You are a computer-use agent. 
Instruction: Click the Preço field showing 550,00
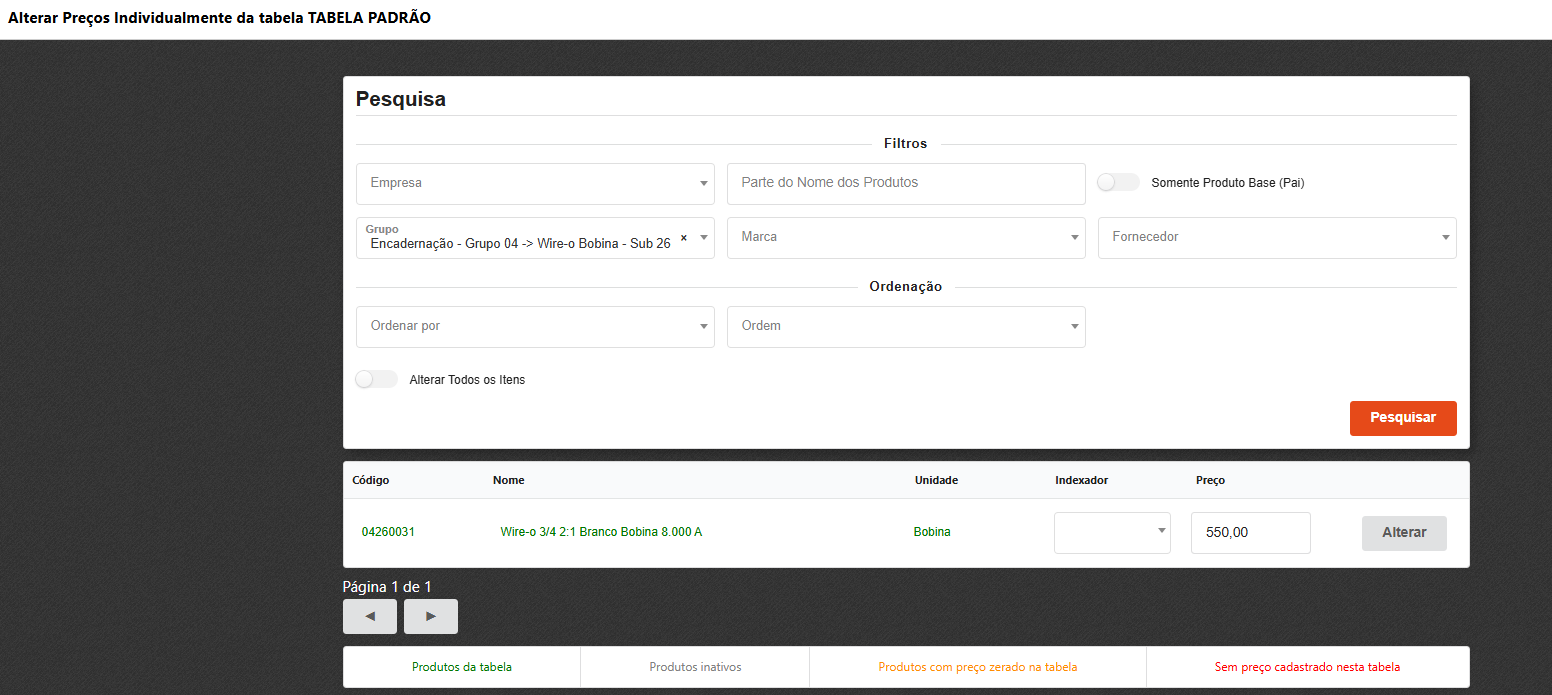tap(1250, 532)
